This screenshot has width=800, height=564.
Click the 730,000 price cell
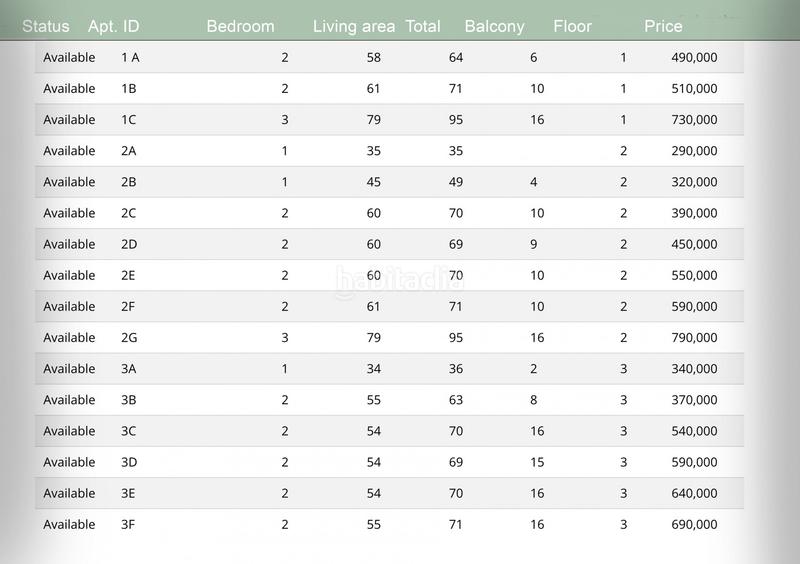pyautogui.click(x=694, y=120)
